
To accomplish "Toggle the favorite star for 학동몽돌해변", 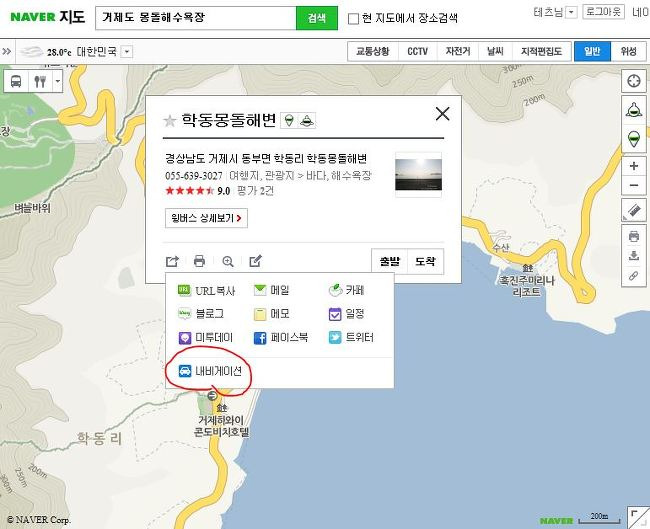I will pyautogui.click(x=170, y=121).
